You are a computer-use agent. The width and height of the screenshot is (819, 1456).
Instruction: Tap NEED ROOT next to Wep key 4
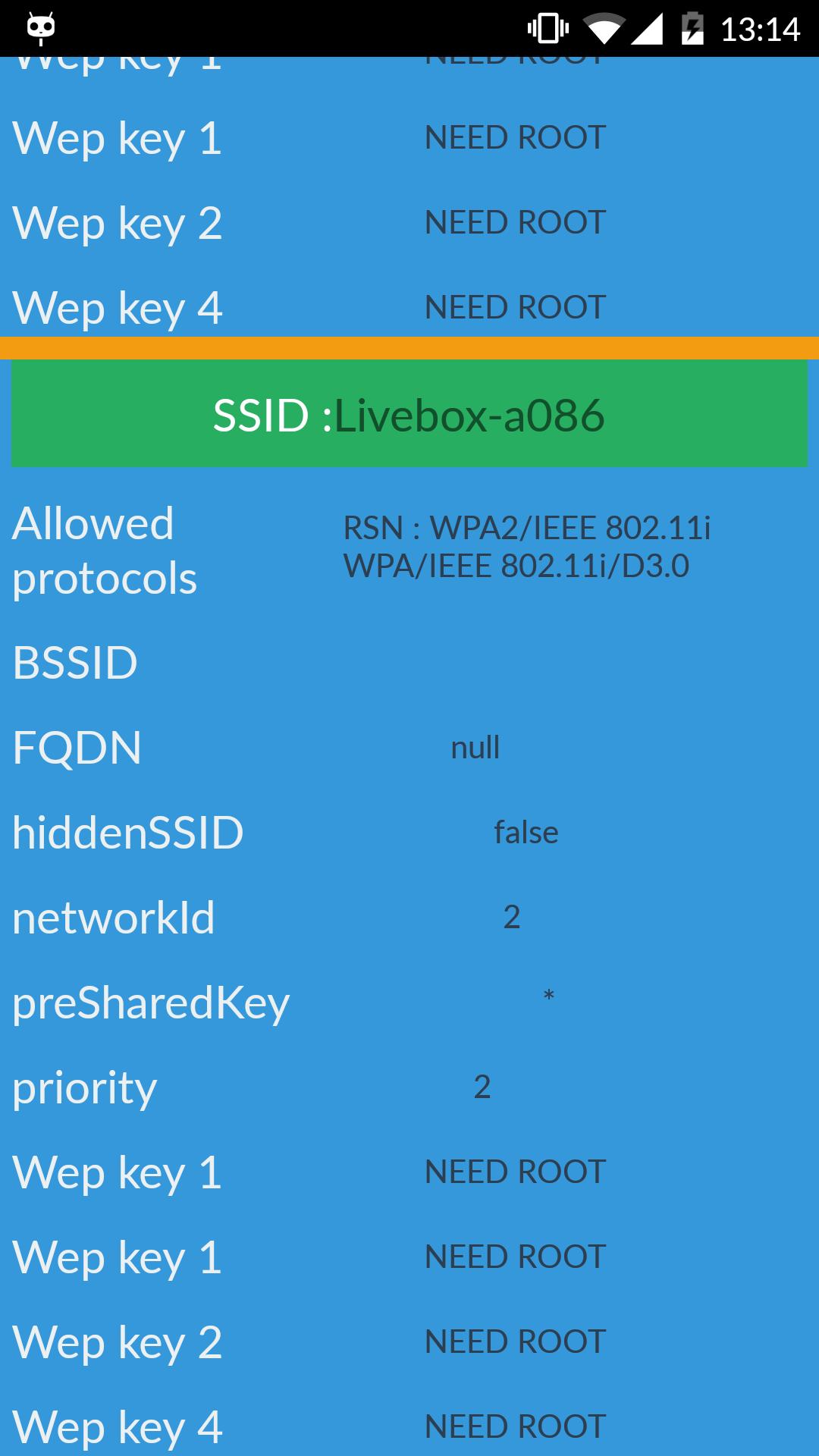click(x=514, y=307)
